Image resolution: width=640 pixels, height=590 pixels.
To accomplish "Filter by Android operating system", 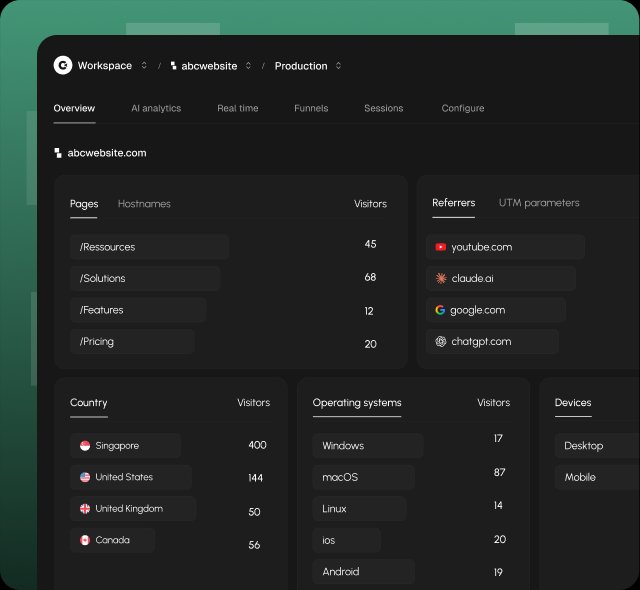I will (364, 572).
